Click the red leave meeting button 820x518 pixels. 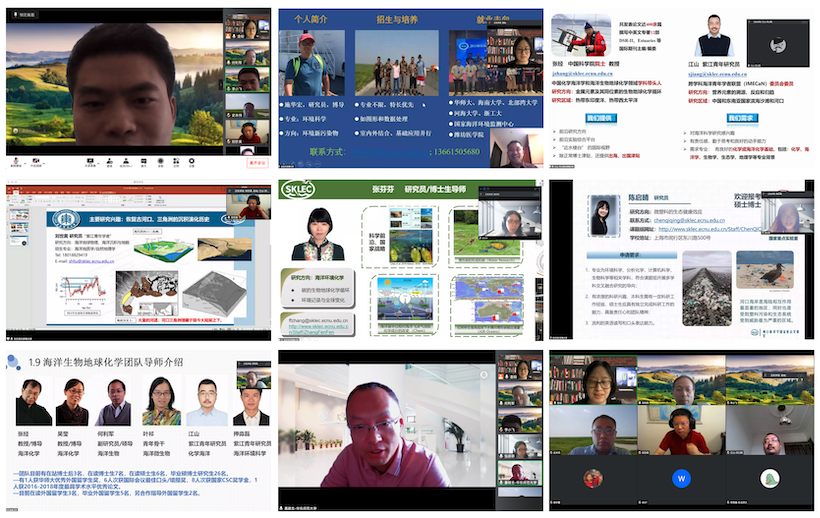click(257, 163)
